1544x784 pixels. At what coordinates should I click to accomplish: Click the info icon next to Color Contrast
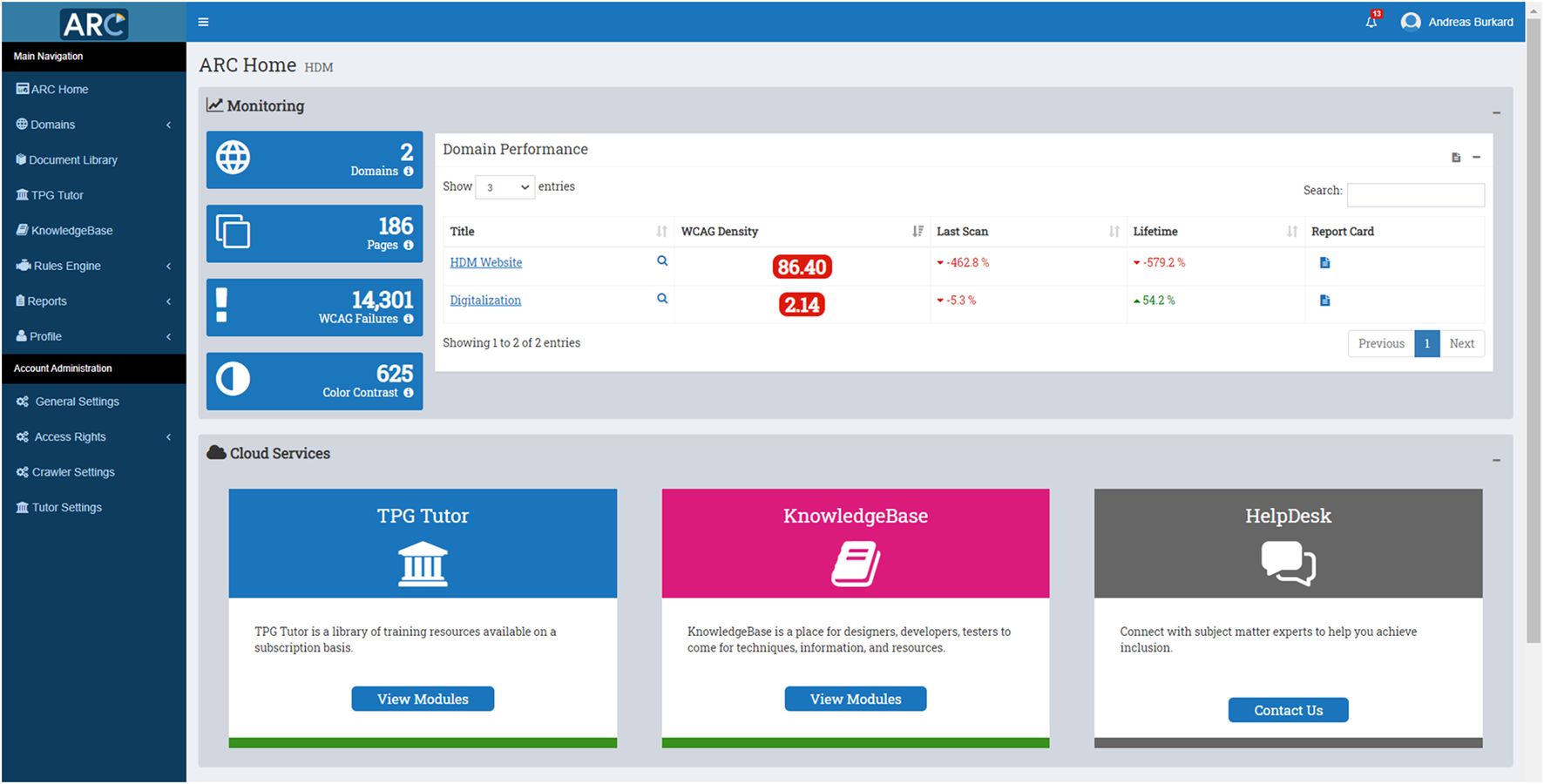[409, 393]
